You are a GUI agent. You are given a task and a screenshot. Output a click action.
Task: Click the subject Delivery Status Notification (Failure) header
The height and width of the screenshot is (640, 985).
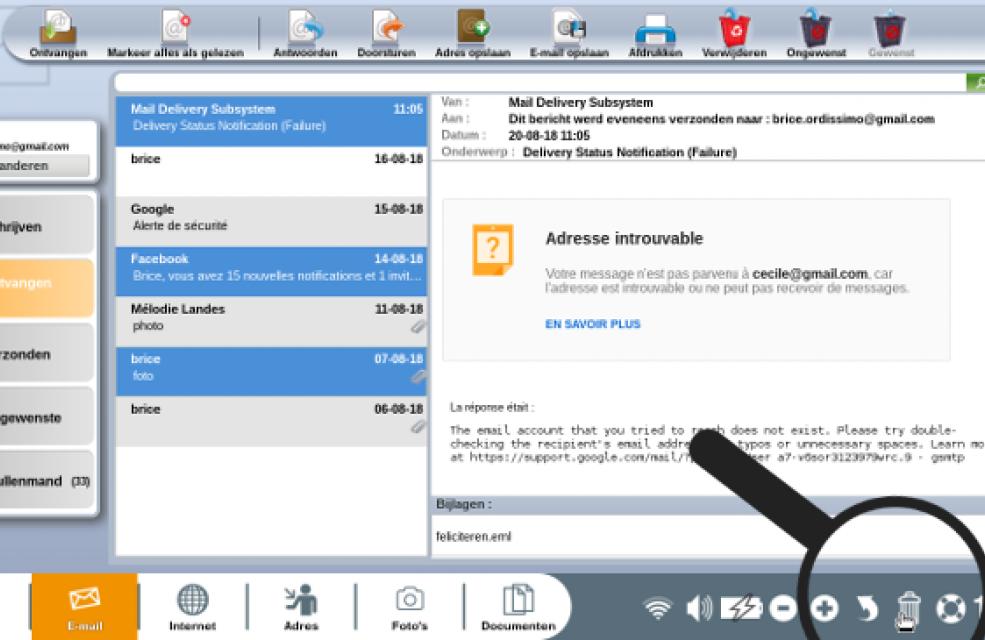(629, 152)
